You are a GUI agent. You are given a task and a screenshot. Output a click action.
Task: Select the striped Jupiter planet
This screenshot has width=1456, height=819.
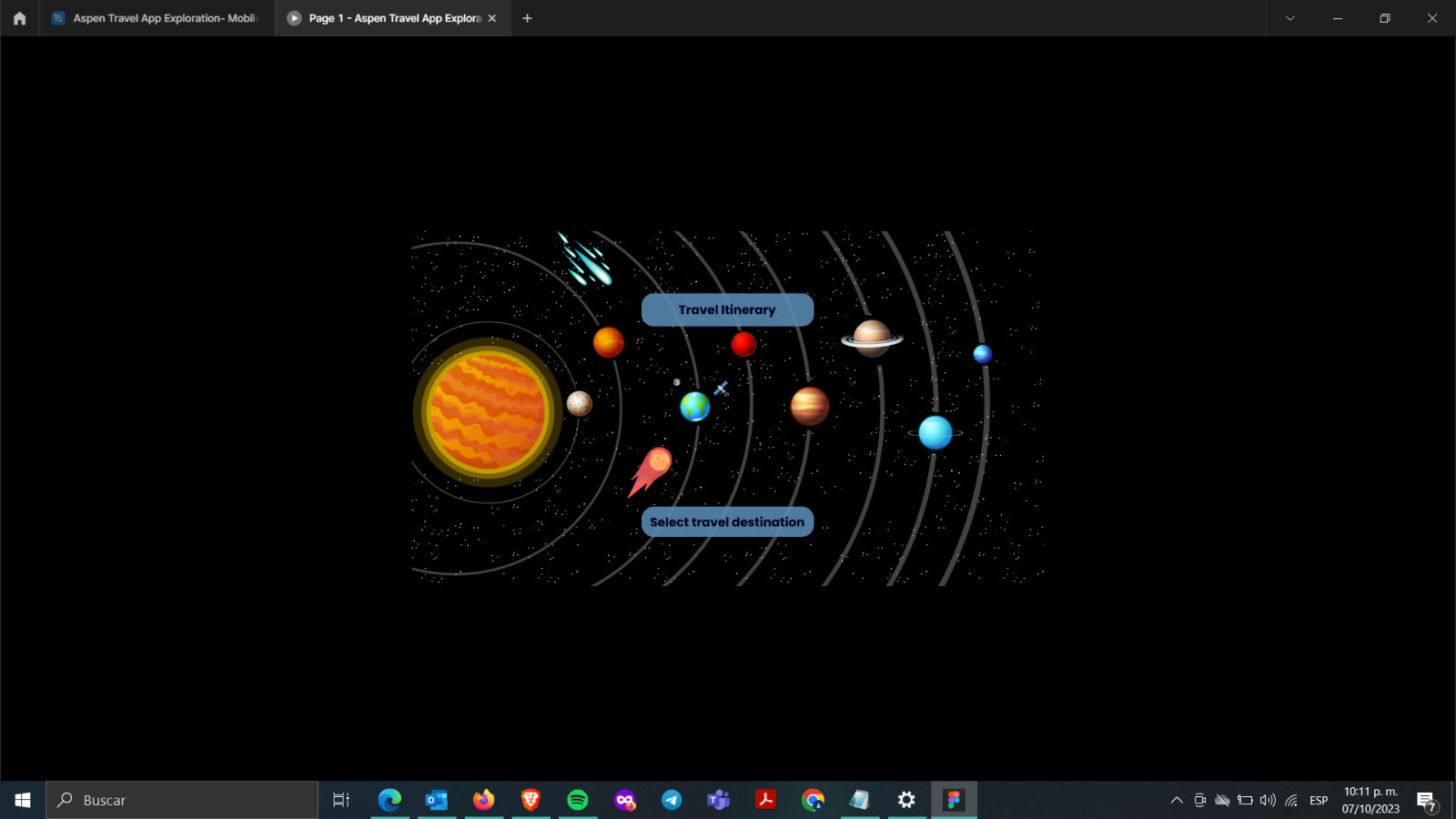(x=809, y=406)
